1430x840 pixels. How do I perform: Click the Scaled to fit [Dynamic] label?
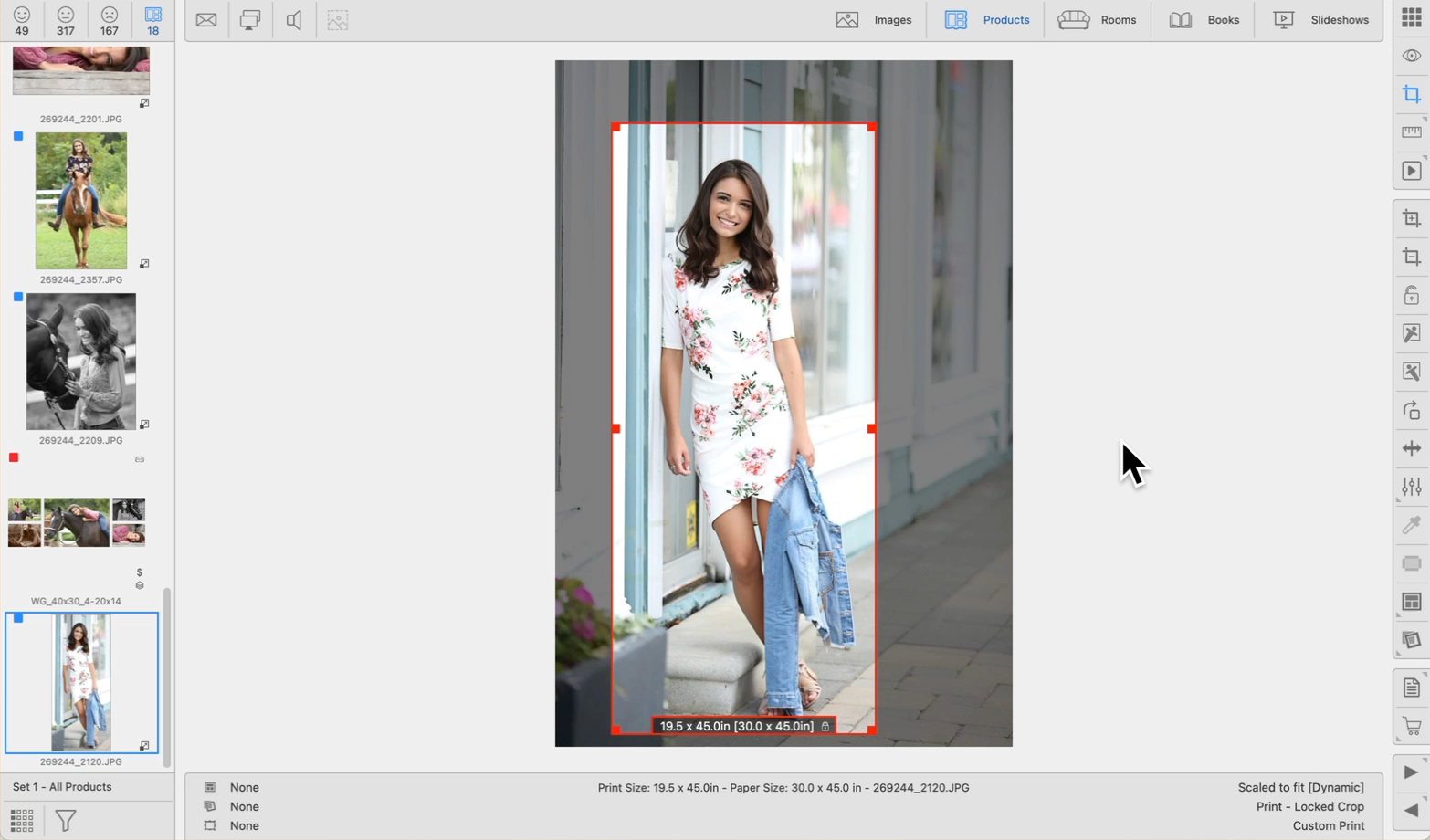1300,787
